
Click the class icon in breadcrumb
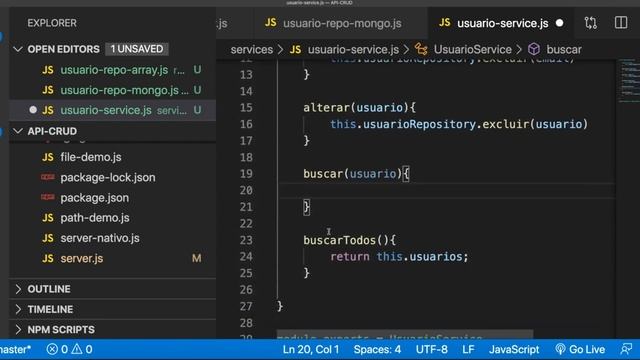tap(421, 49)
